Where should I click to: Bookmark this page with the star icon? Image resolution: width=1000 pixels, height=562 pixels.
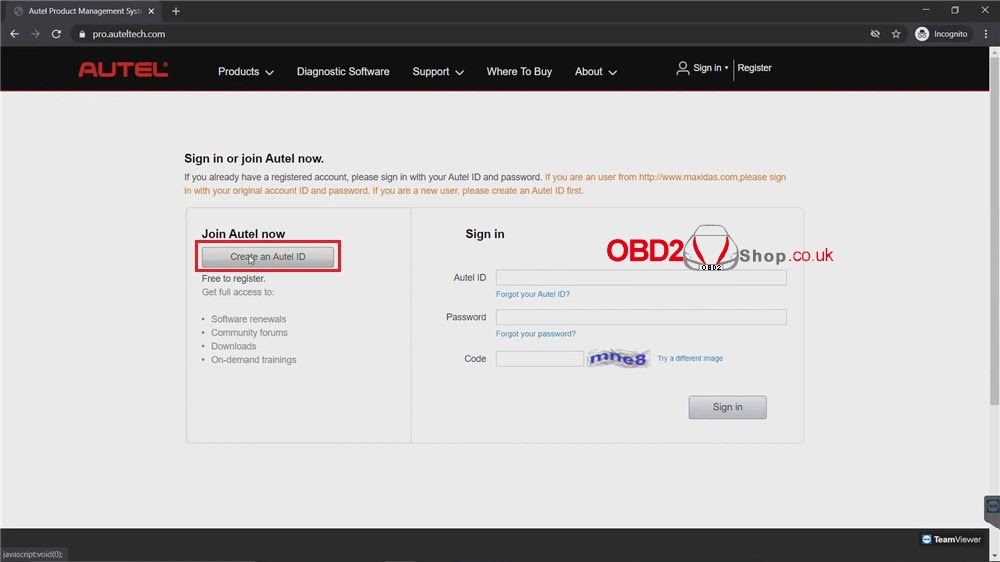(896, 34)
